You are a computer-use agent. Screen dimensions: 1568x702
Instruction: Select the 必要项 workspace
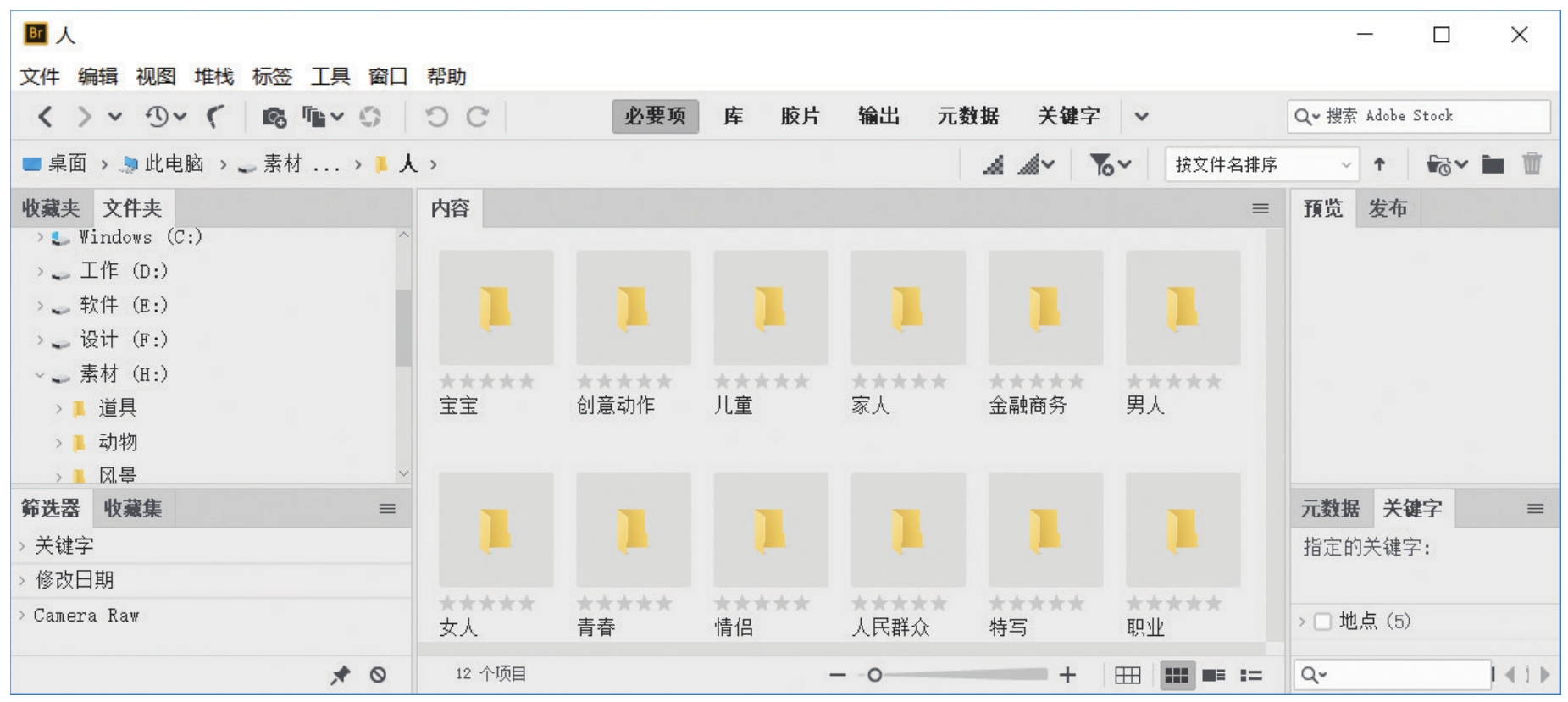tap(655, 116)
